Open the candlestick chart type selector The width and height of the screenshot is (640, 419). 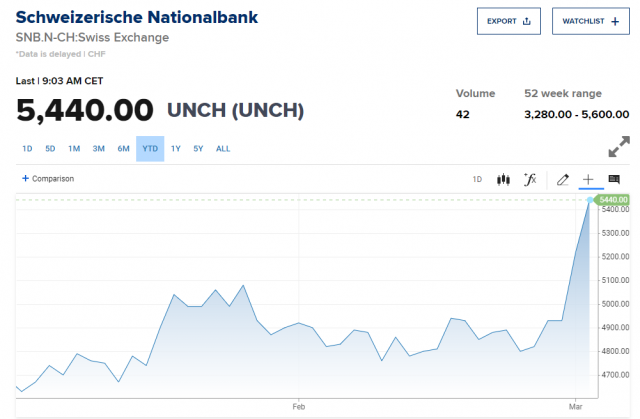click(x=503, y=179)
